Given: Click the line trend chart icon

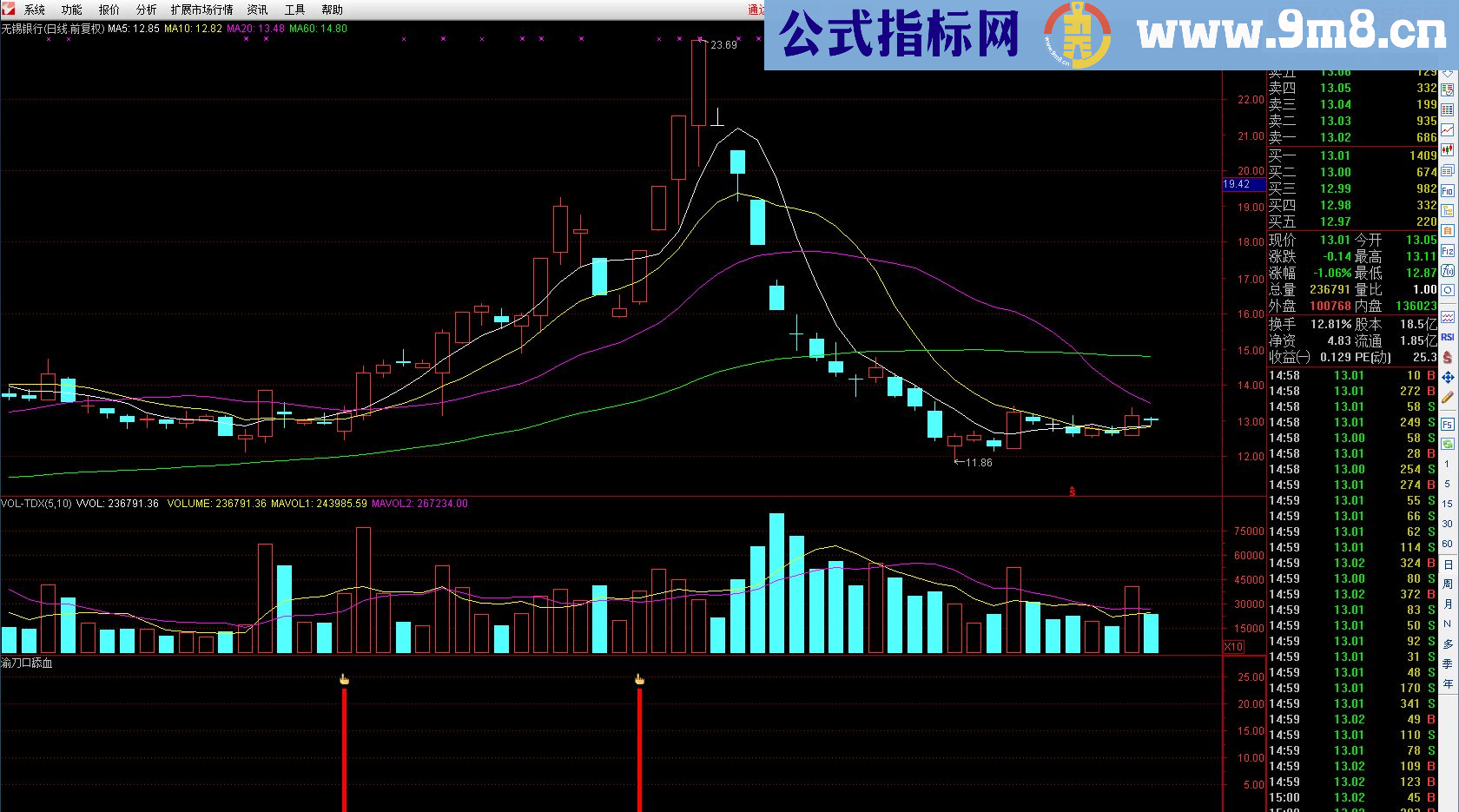Looking at the screenshot, I should [1448, 129].
